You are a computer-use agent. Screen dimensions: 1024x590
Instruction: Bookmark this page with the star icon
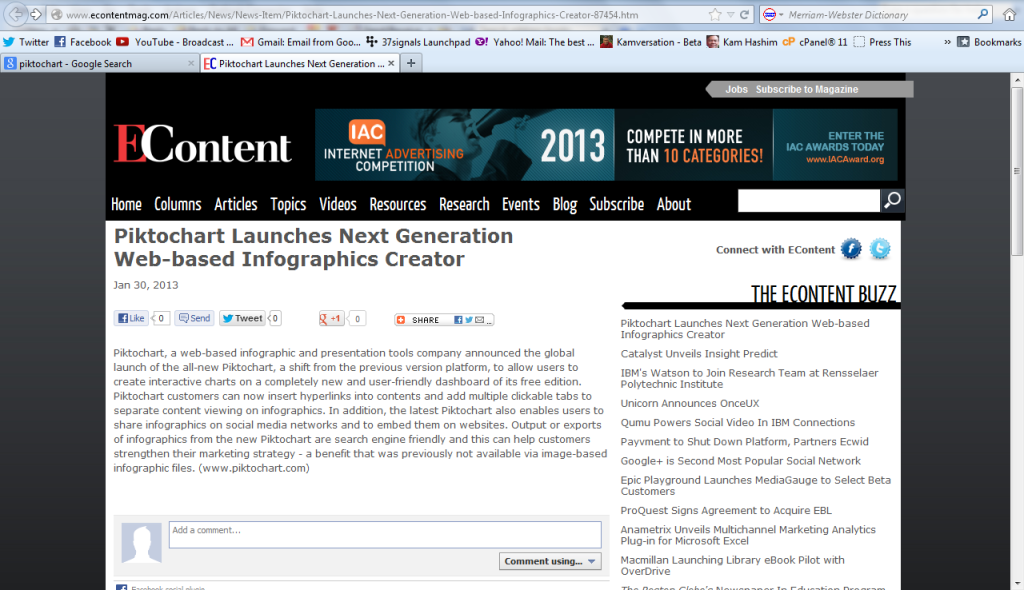click(x=715, y=14)
